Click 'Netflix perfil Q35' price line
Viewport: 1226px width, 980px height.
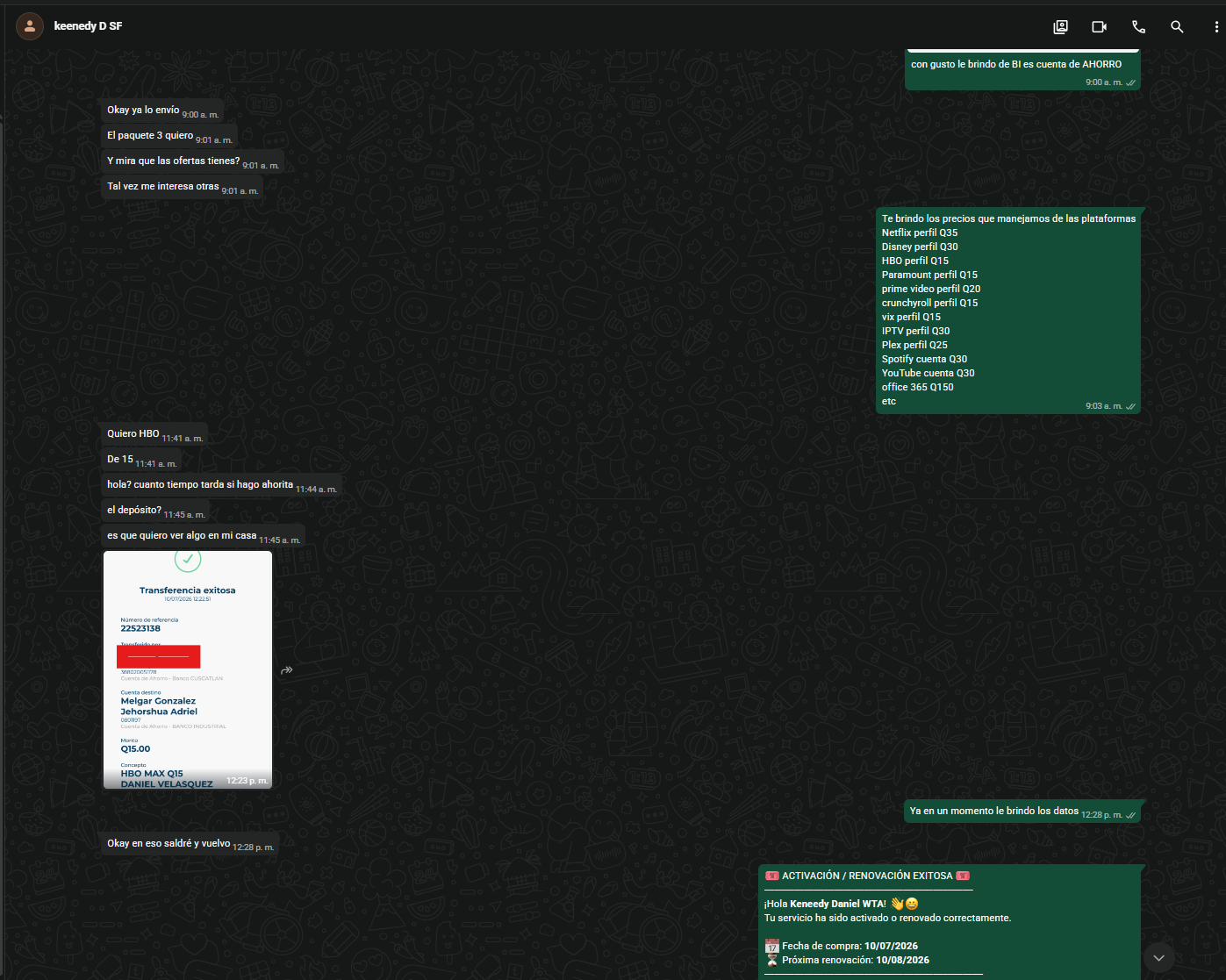920,232
